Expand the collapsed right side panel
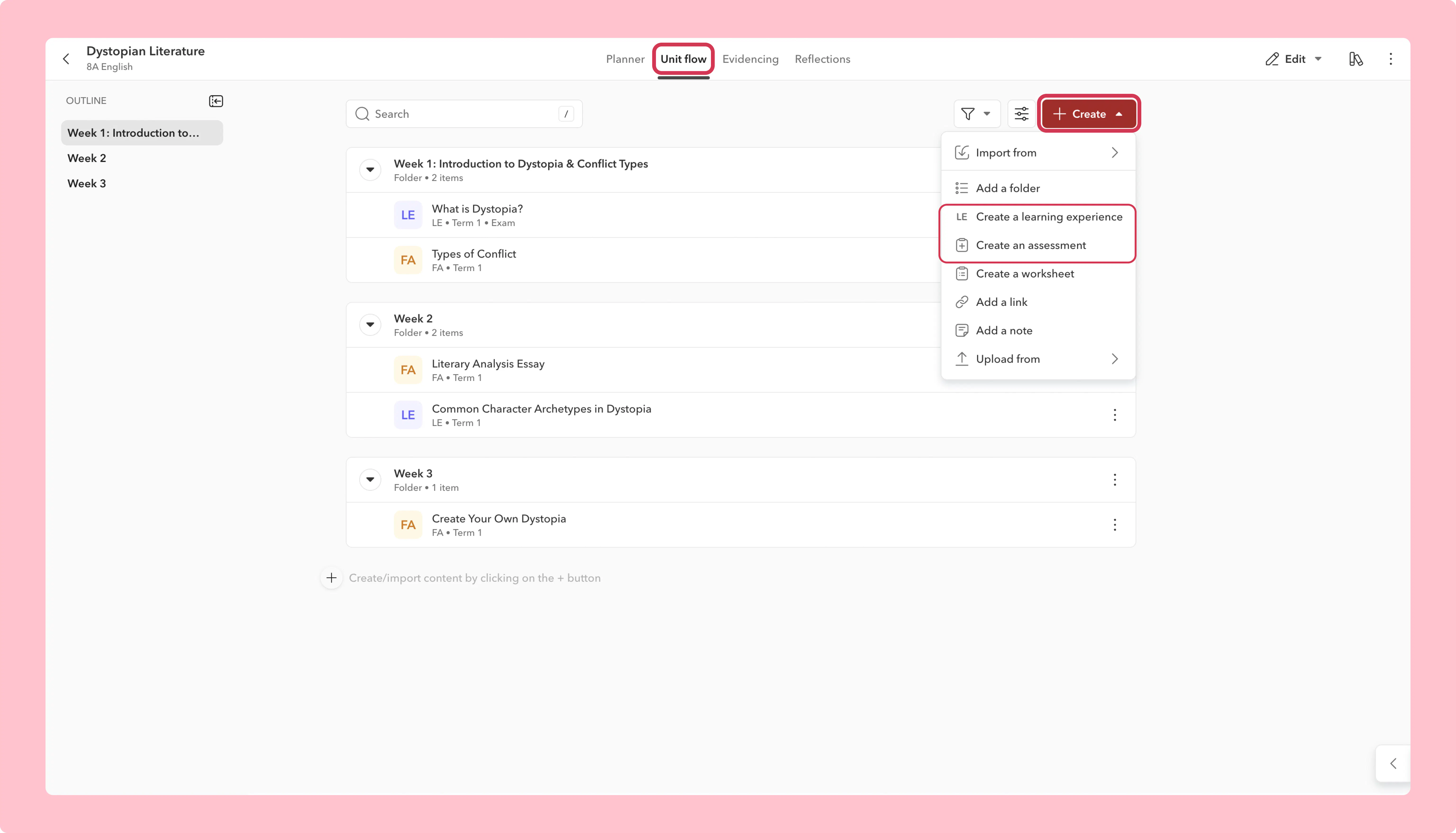The width and height of the screenshot is (1456, 833). [1393, 763]
